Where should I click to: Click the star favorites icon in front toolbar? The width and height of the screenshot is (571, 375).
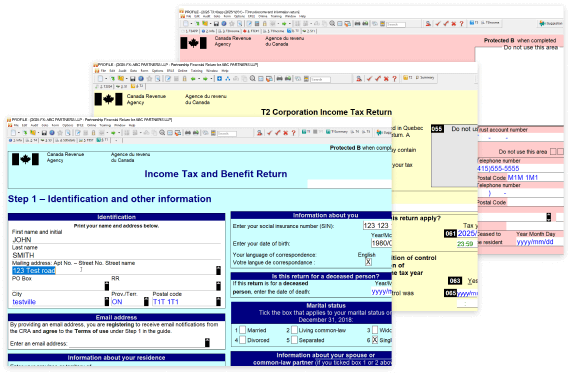point(60,133)
